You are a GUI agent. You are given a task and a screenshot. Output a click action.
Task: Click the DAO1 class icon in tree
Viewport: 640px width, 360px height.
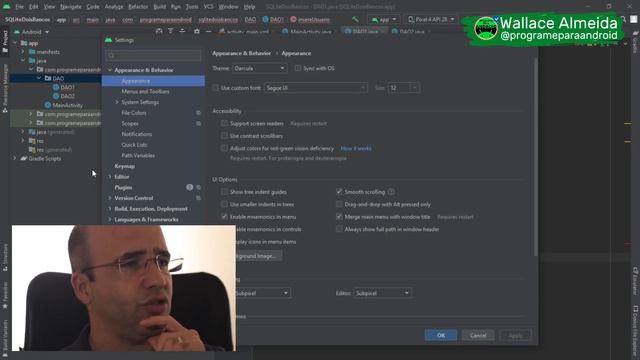click(x=56, y=87)
